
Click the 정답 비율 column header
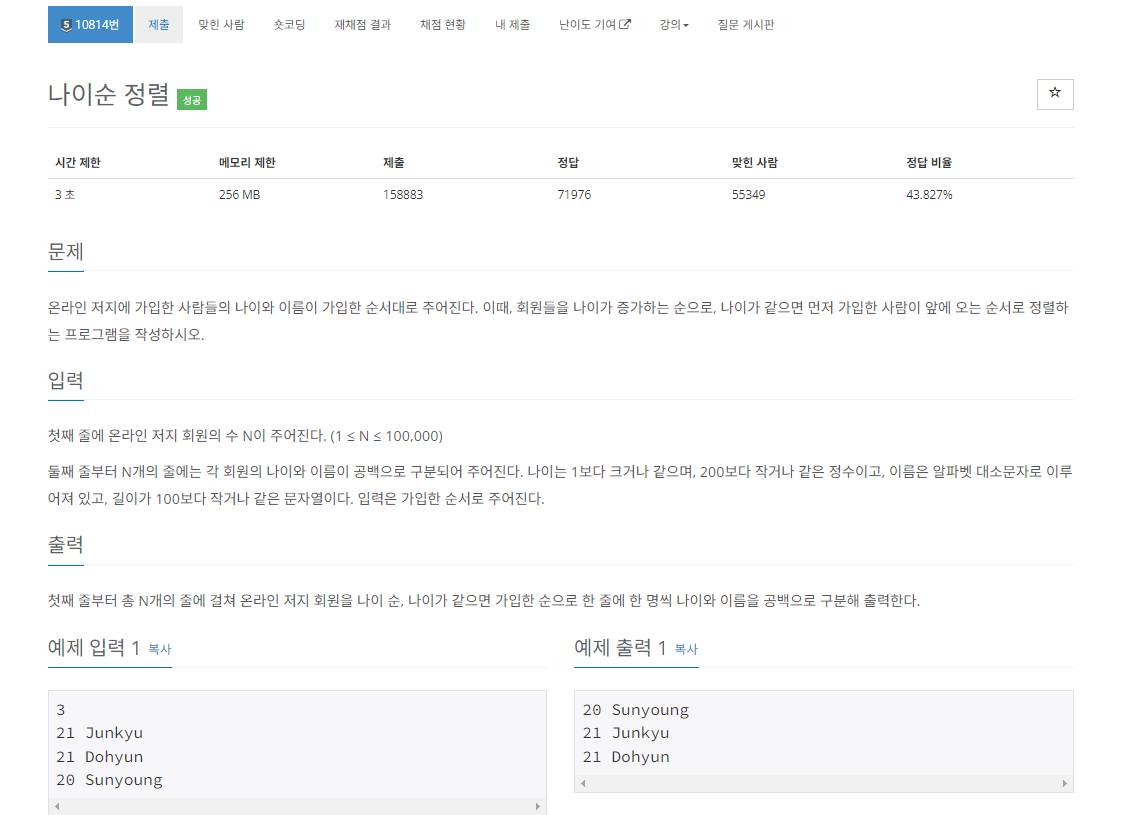pyautogui.click(x=929, y=163)
